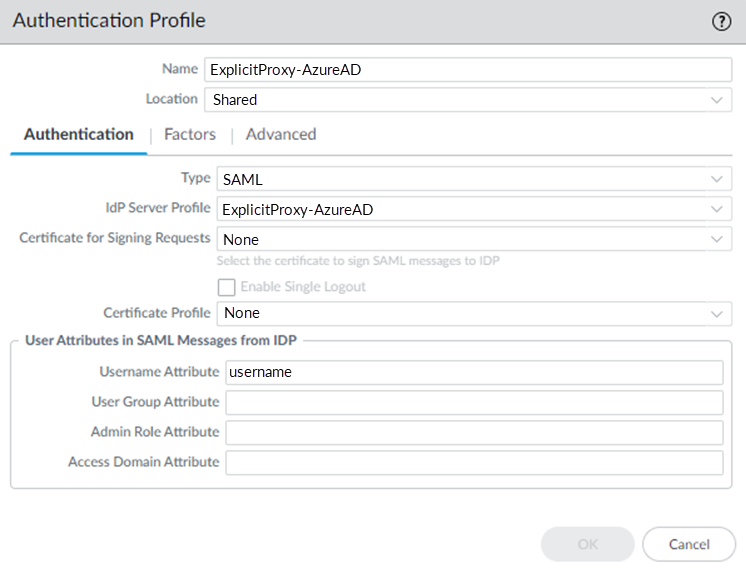Focus the User Group Attribute field
The height and width of the screenshot is (578, 746).
click(x=474, y=402)
